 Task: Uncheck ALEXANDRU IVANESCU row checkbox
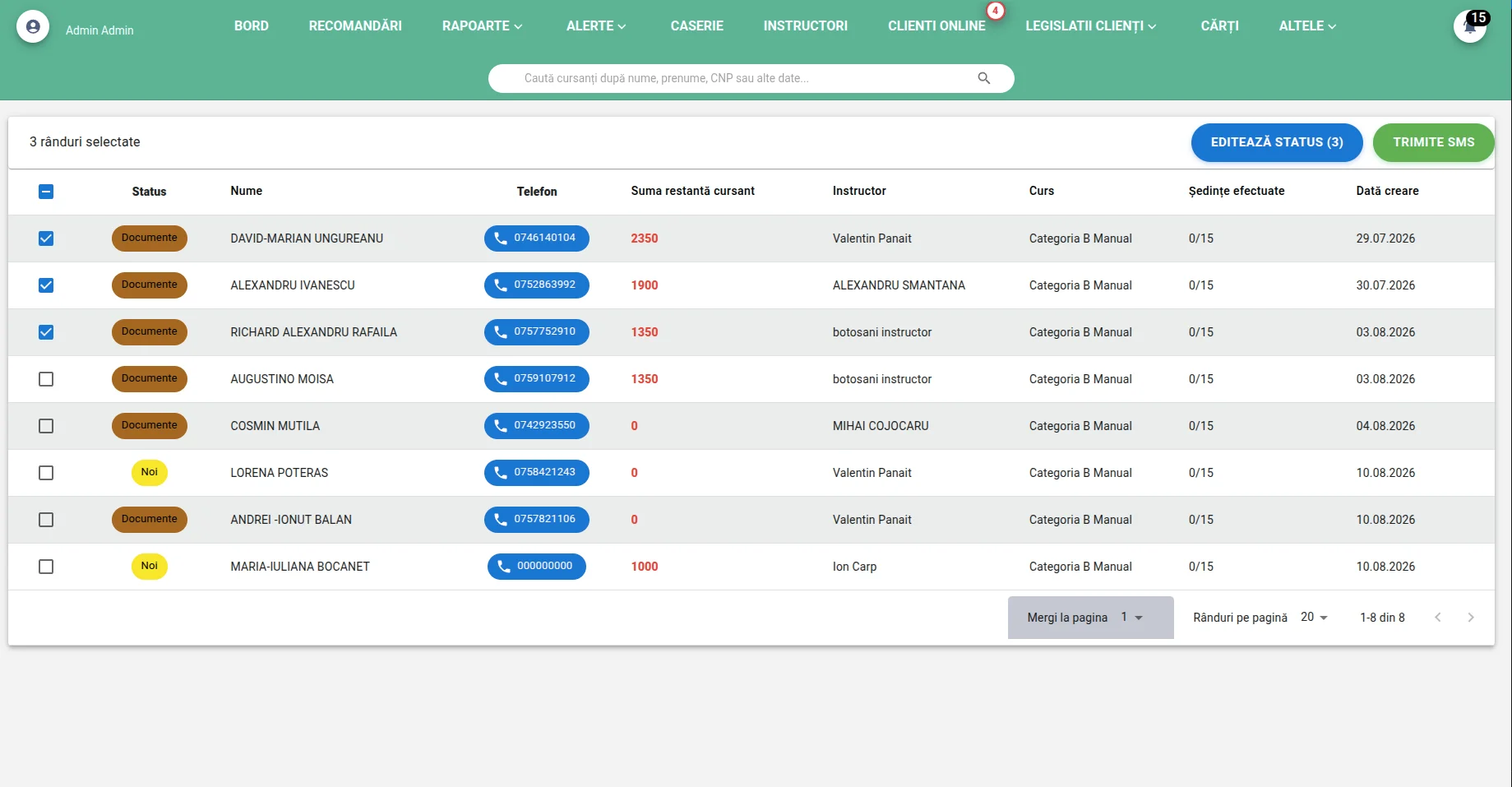point(46,285)
